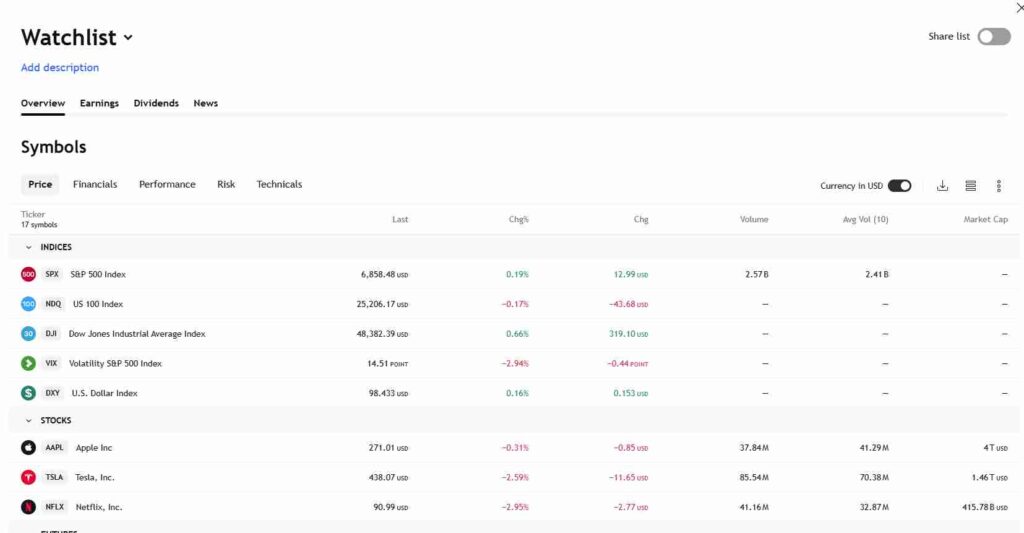The image size is (1024, 533).
Task: Switch to the Dividends tab
Action: pos(156,103)
